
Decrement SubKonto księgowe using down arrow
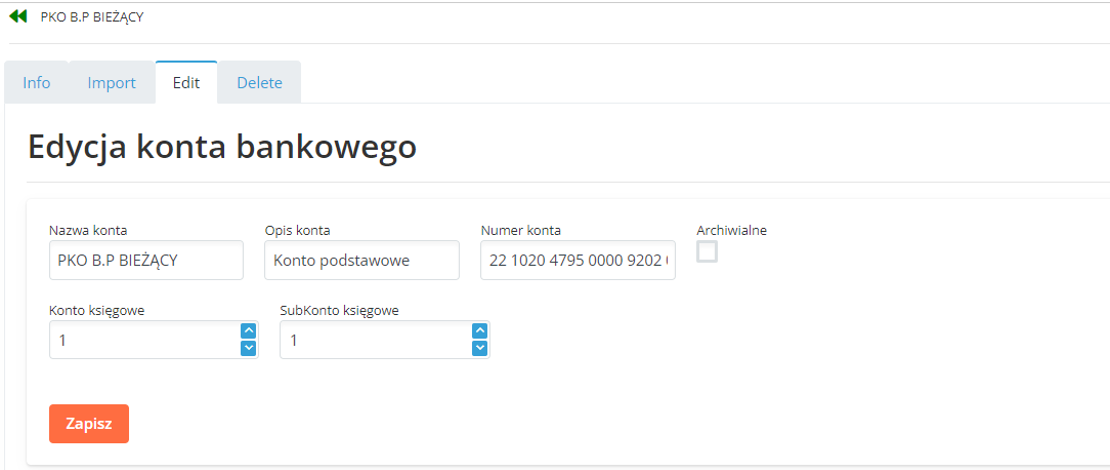click(x=480, y=348)
